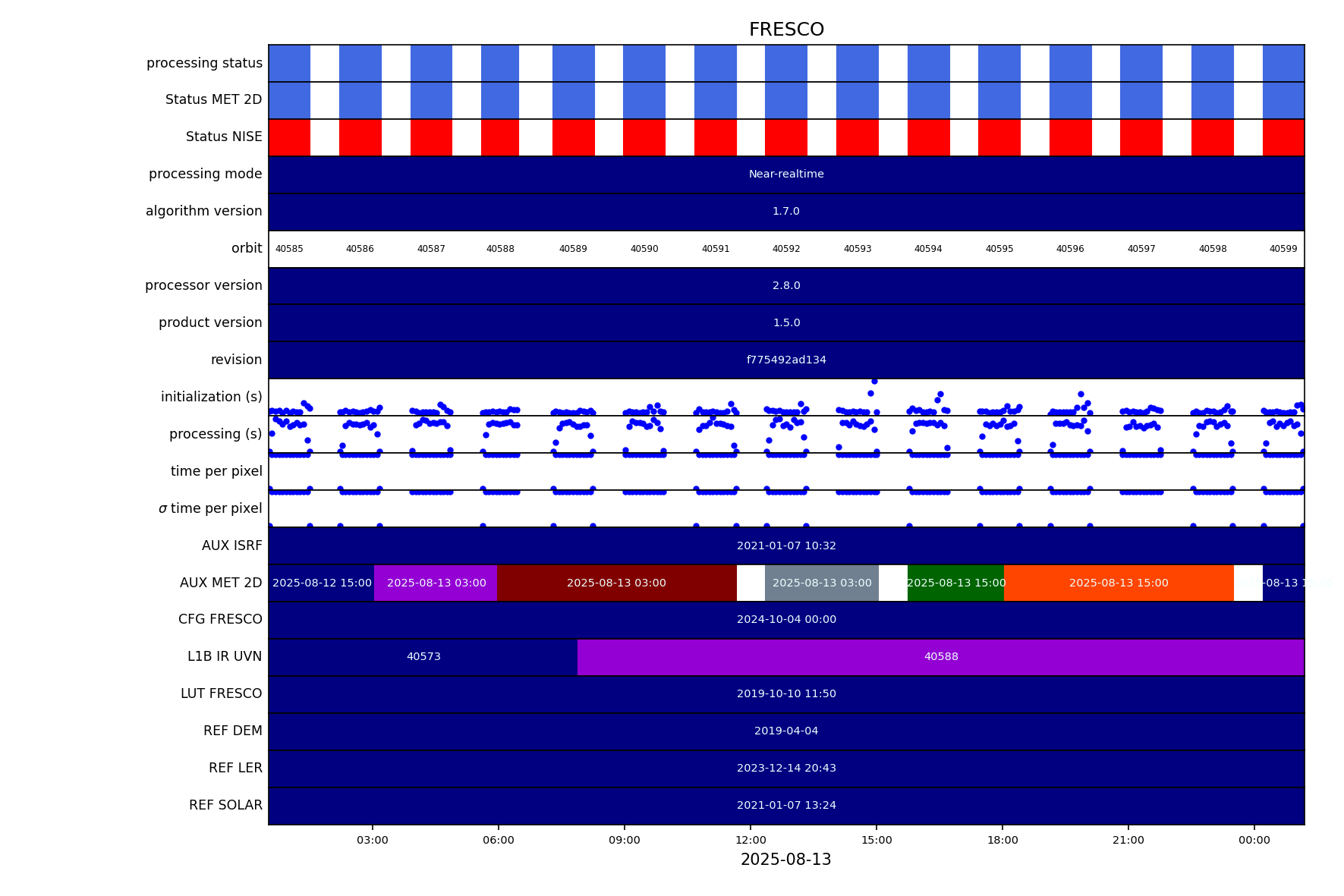The width and height of the screenshot is (1344, 896).
Task: Select the algorithm version 1.7.0 value
Action: click(786, 212)
